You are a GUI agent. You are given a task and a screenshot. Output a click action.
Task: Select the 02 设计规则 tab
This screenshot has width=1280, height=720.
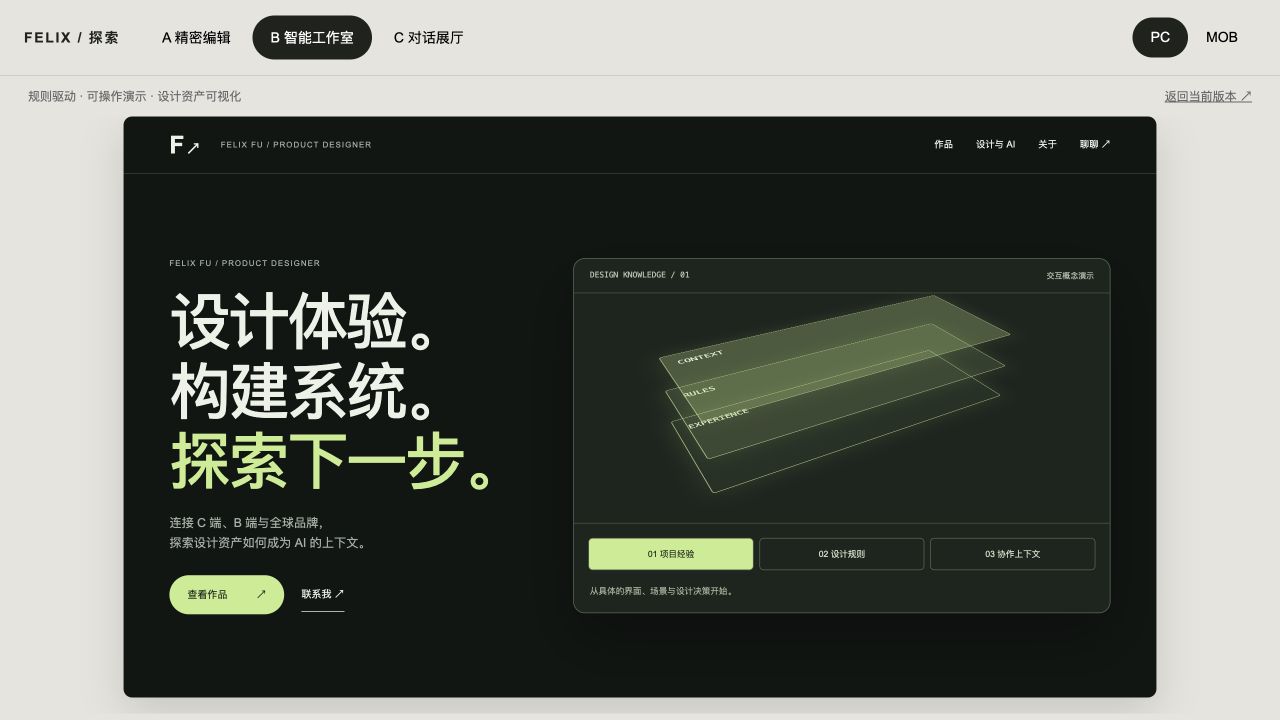(x=842, y=554)
